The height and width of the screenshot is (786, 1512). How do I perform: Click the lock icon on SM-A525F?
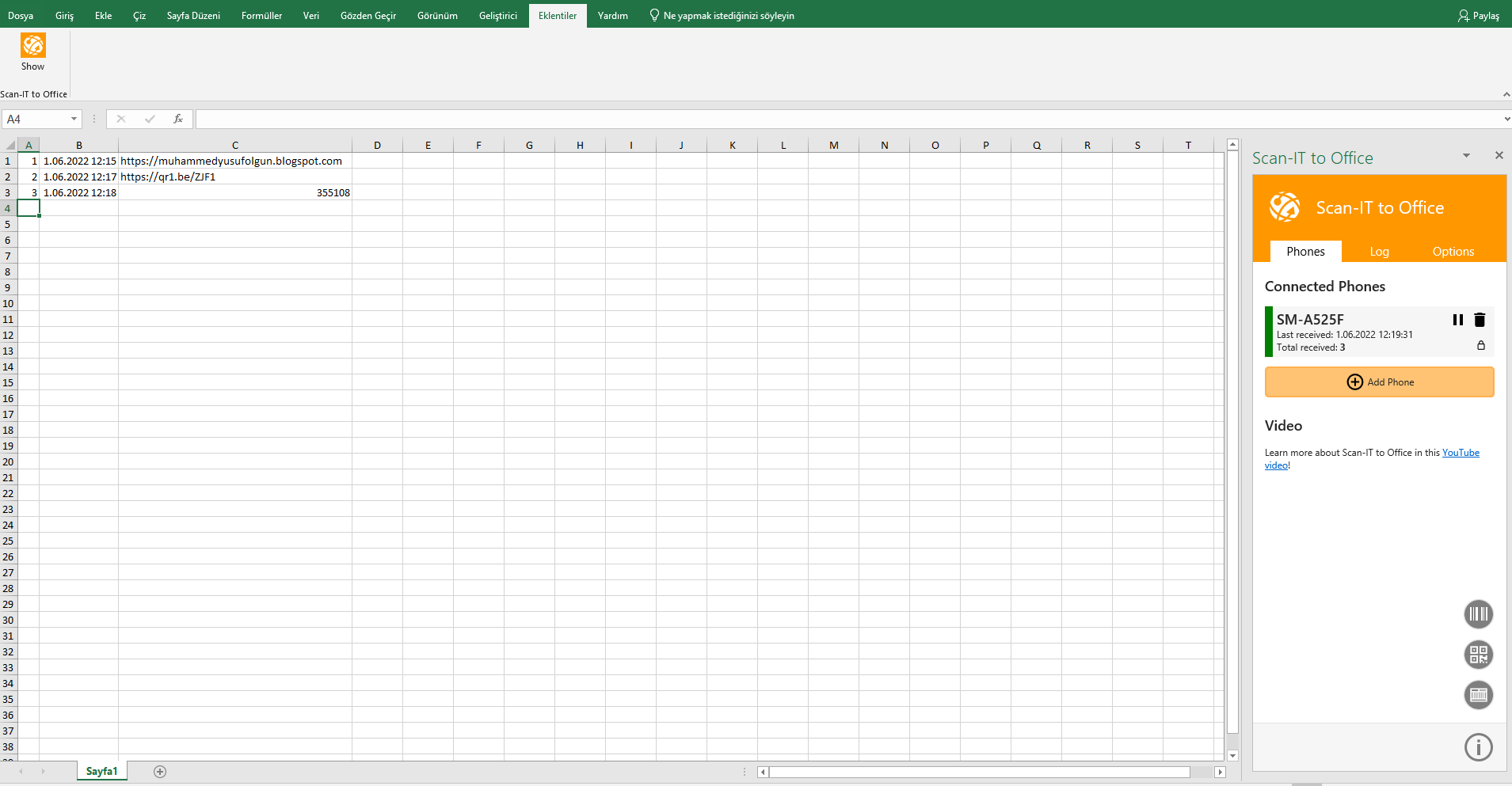[1481, 345]
